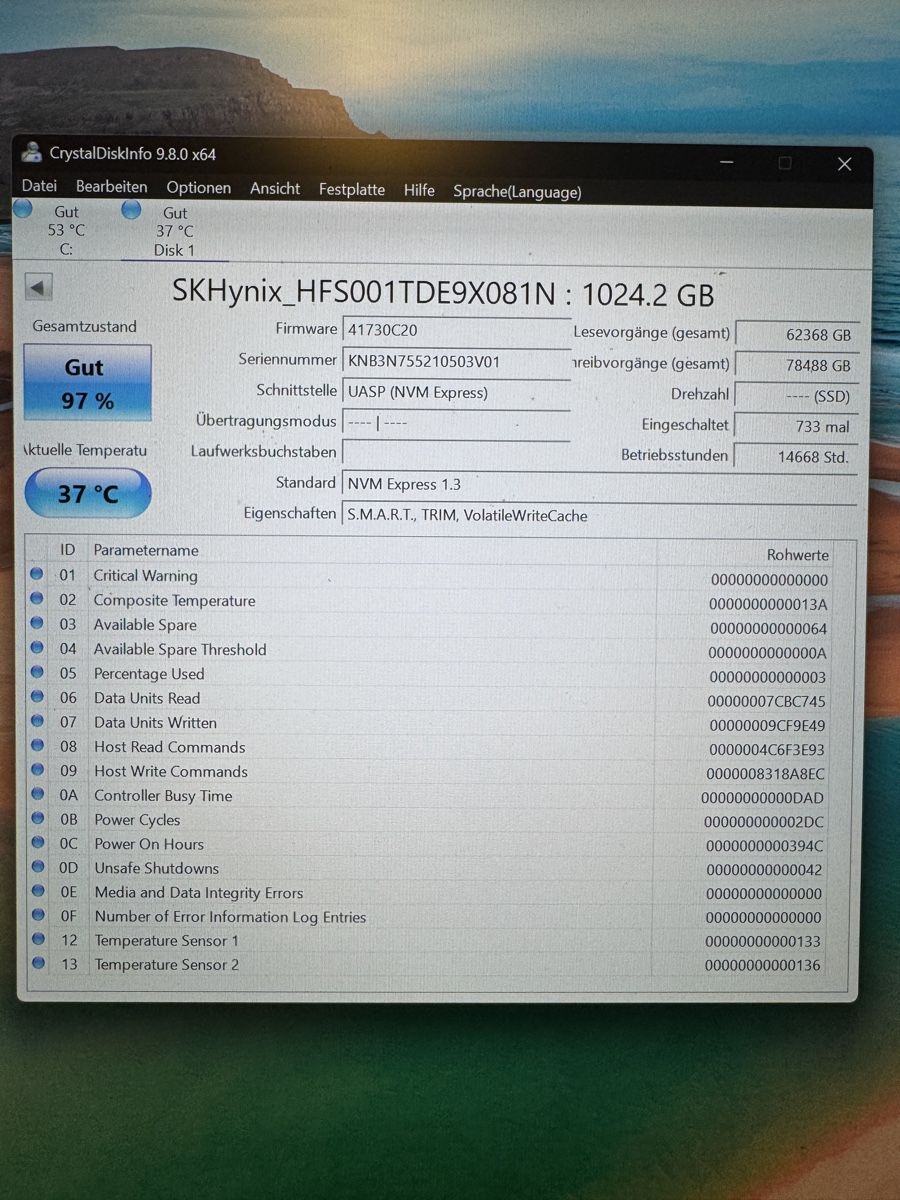
Task: Click status dot icon for Percentage Used
Action: (x=37, y=672)
